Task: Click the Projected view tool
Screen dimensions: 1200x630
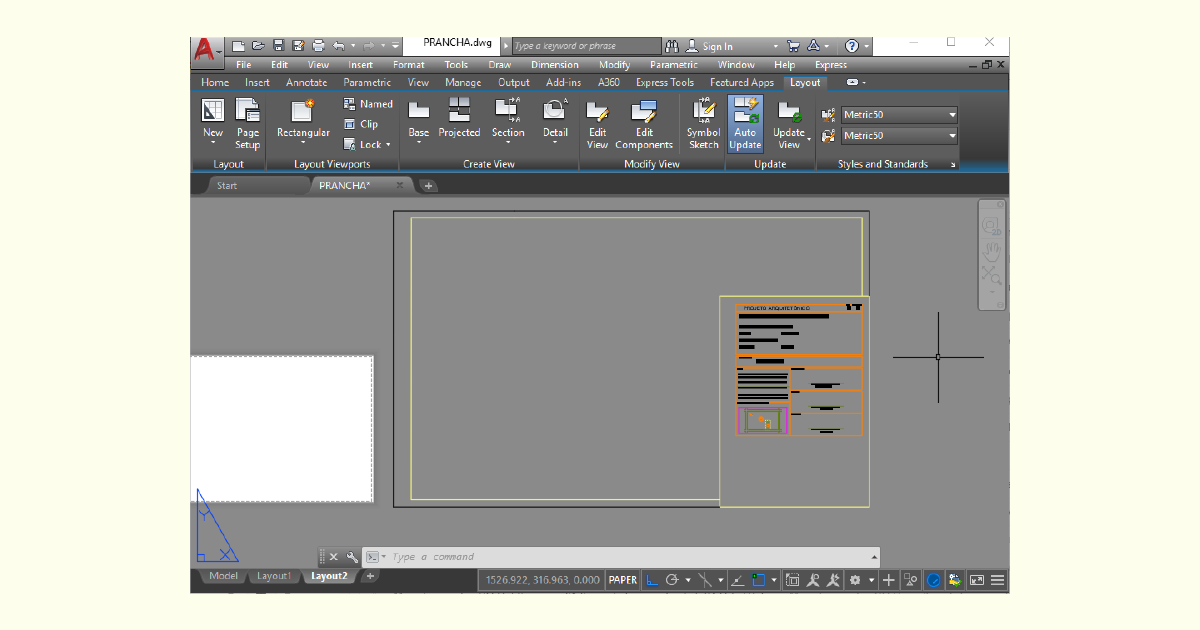Action: (459, 120)
